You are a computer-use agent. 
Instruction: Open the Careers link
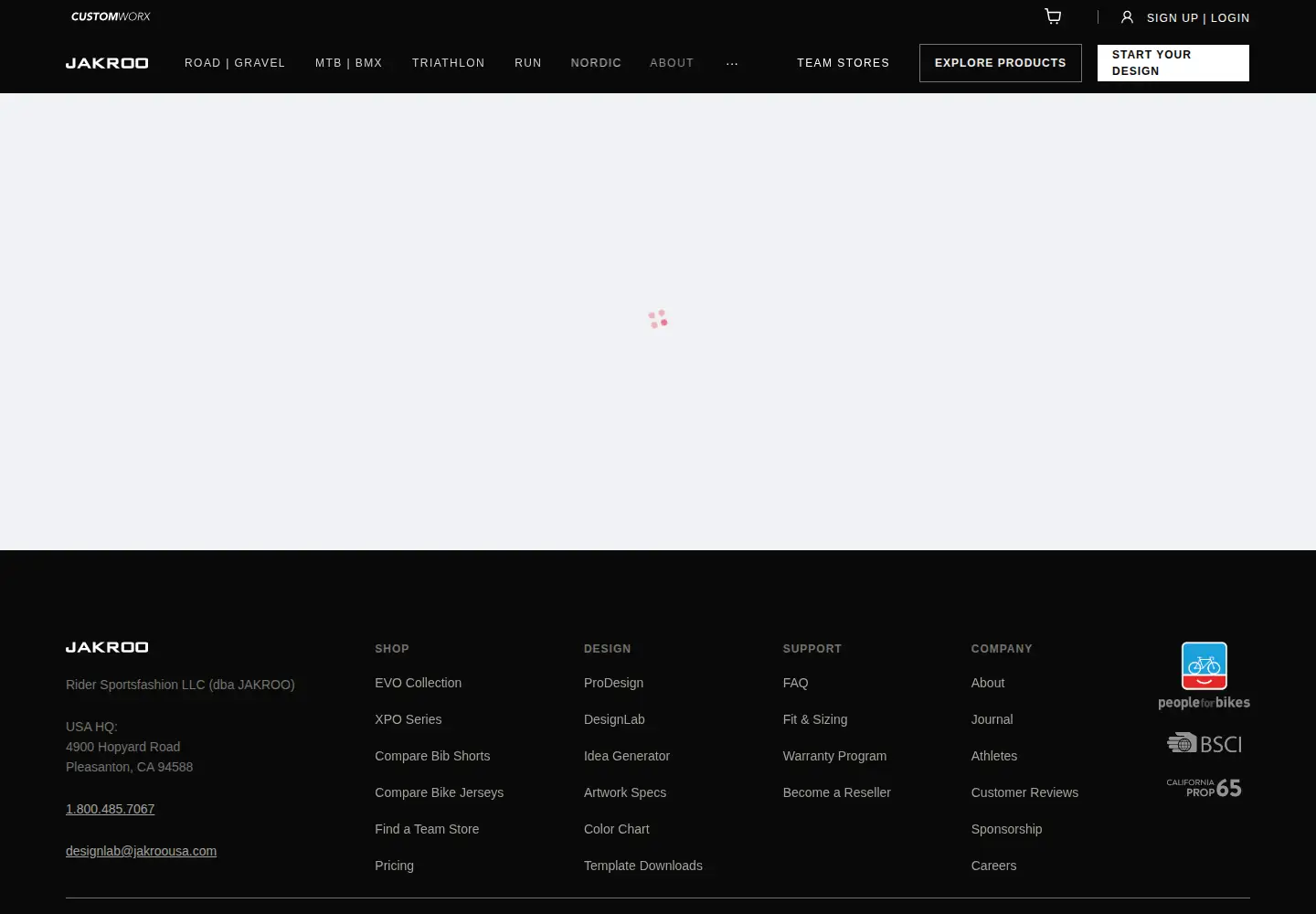[x=994, y=866]
